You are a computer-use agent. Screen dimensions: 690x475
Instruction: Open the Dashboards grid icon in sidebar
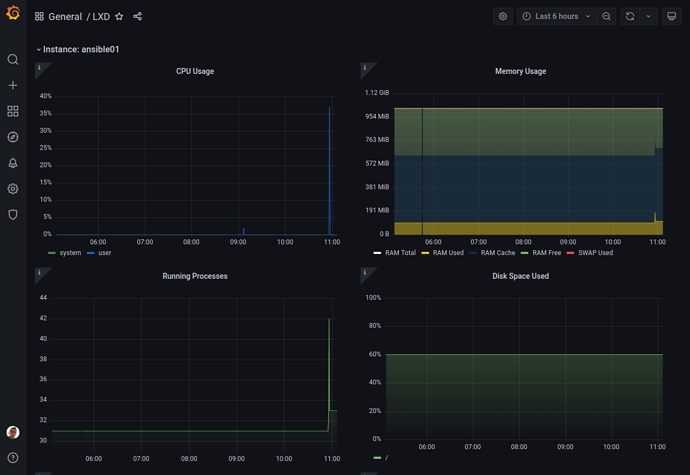coord(13,111)
